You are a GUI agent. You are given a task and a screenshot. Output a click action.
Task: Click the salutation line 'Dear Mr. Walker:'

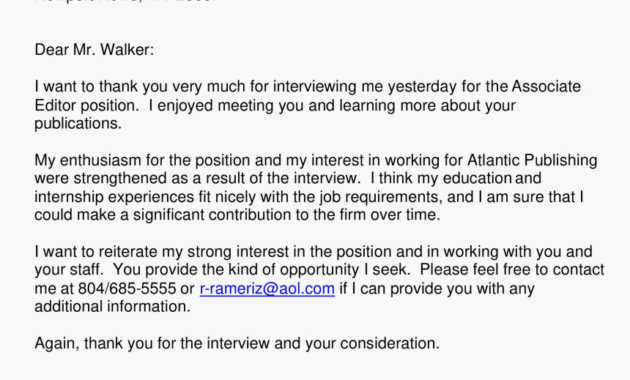coord(94,50)
